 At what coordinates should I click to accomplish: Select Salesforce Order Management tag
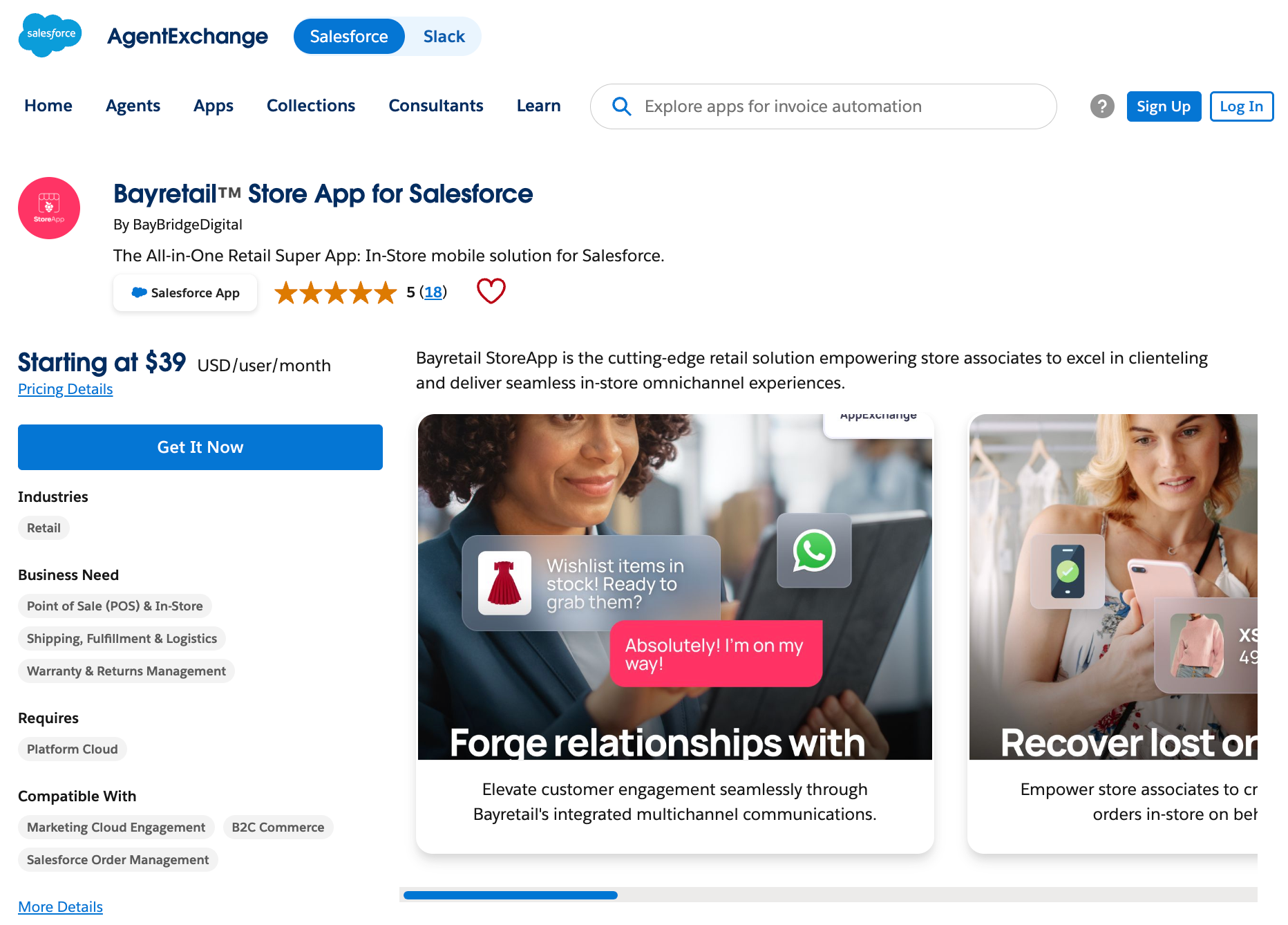tap(117, 860)
